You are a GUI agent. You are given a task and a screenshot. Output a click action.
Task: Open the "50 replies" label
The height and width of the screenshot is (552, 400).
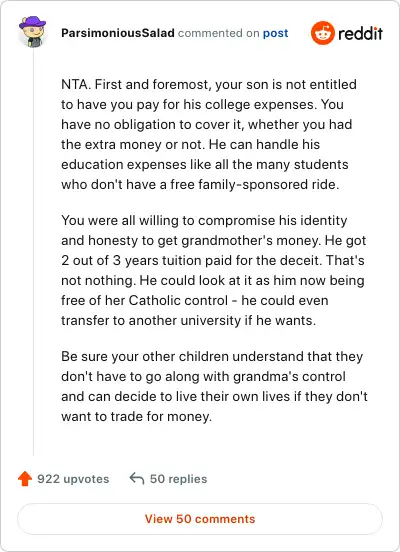[x=179, y=479]
